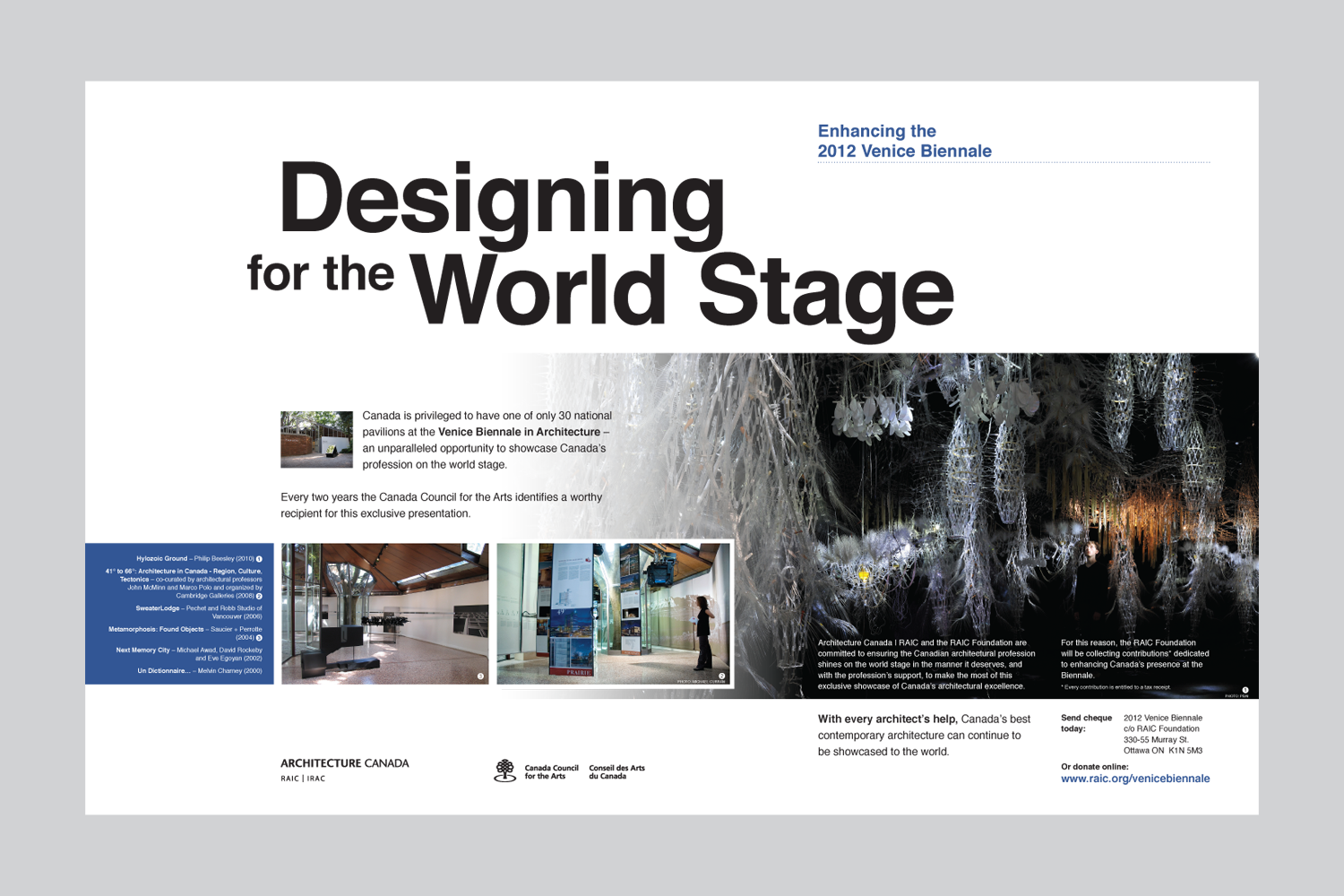
Task: Open the gallery photo with black sculpture
Action: pos(384,614)
